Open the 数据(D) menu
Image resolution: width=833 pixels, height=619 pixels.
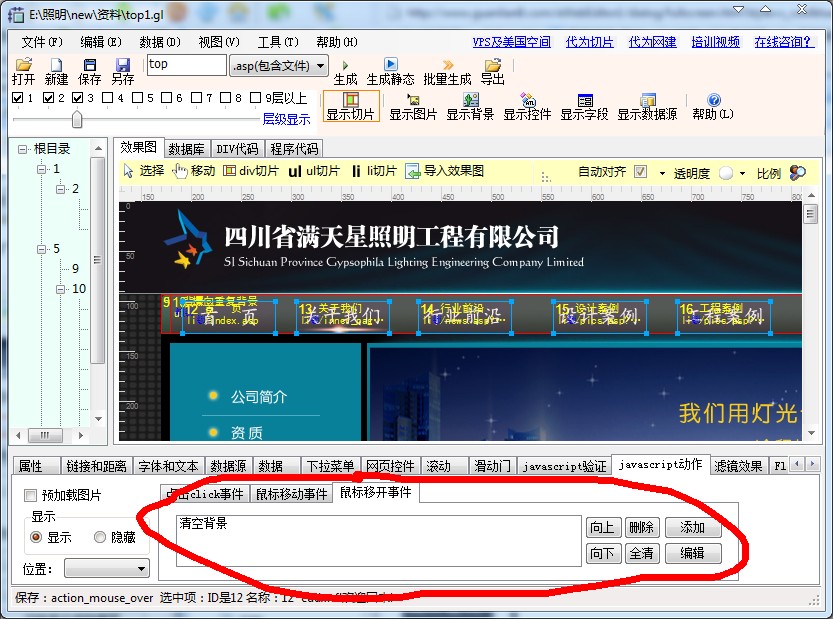(x=160, y=42)
